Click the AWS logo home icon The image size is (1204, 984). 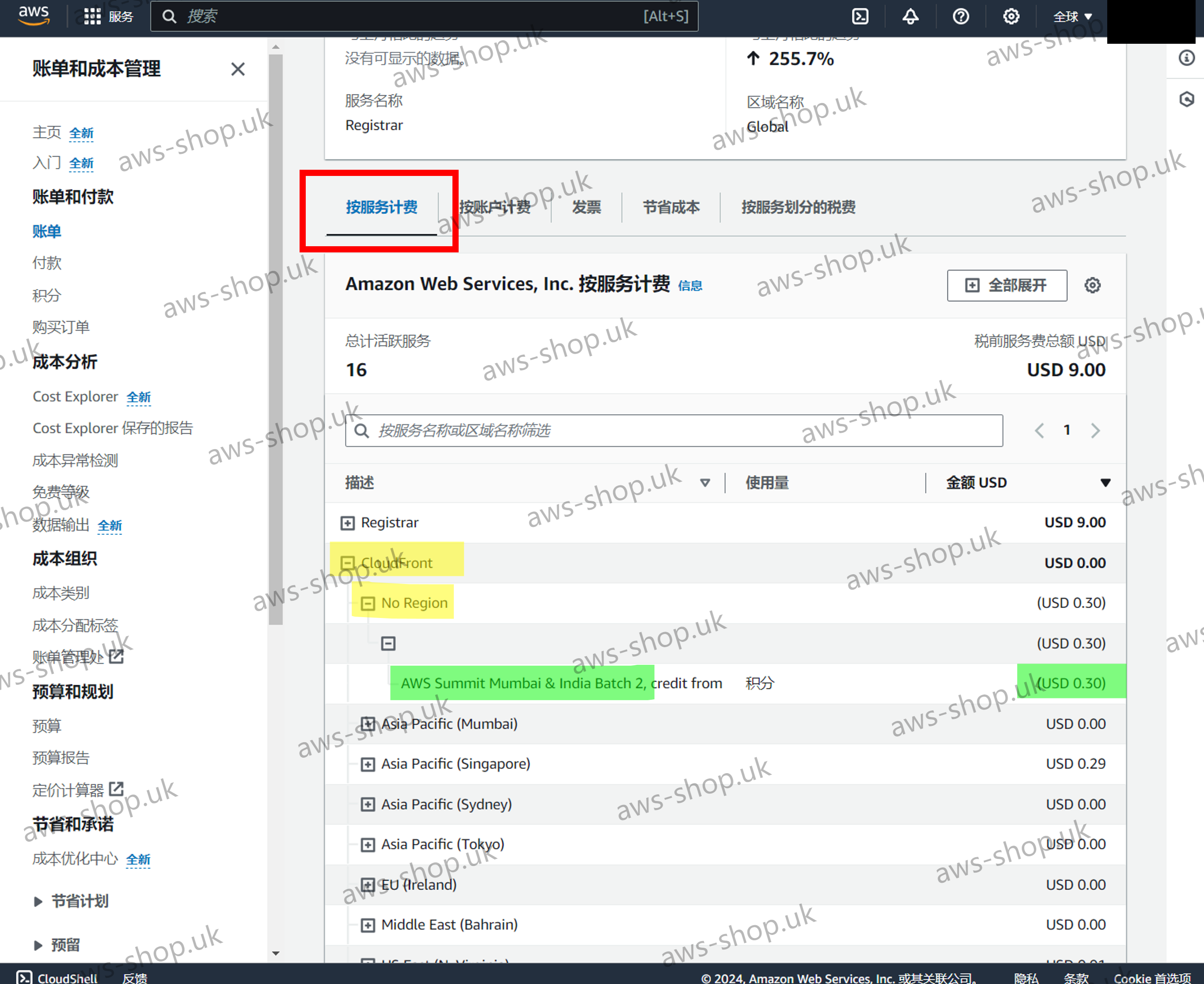pos(34,15)
